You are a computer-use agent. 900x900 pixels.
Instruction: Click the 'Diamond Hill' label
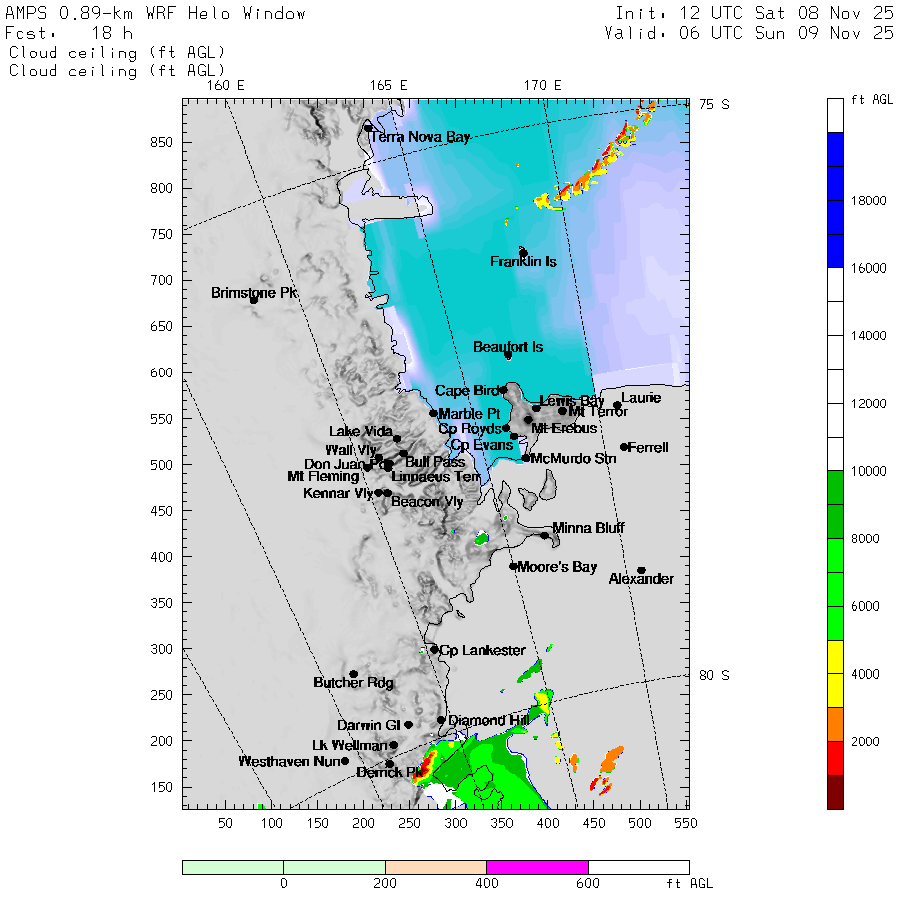(x=488, y=720)
